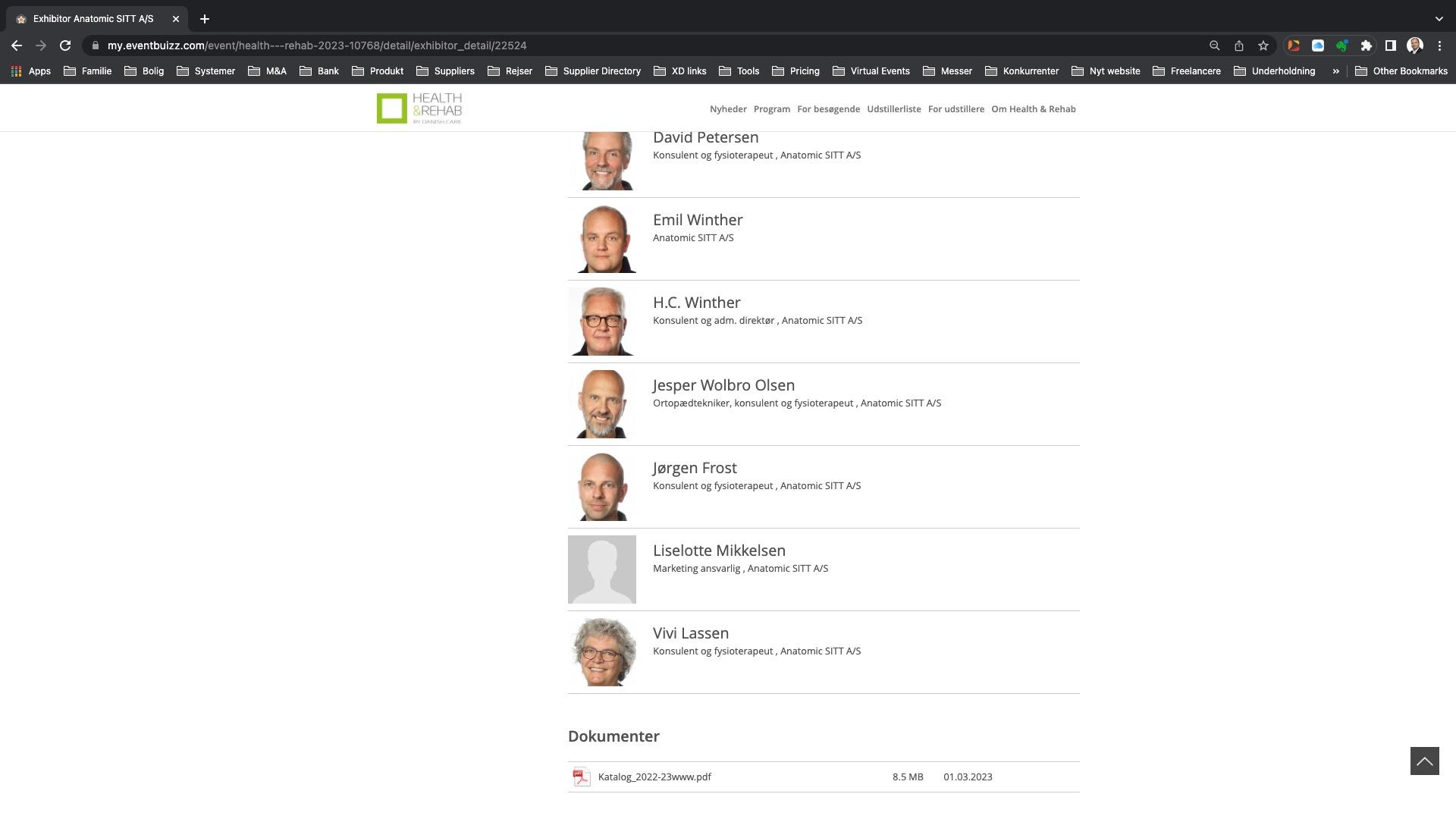1456x819 pixels.
Task: Expand the tab search chevron at top right
Action: click(1439, 18)
